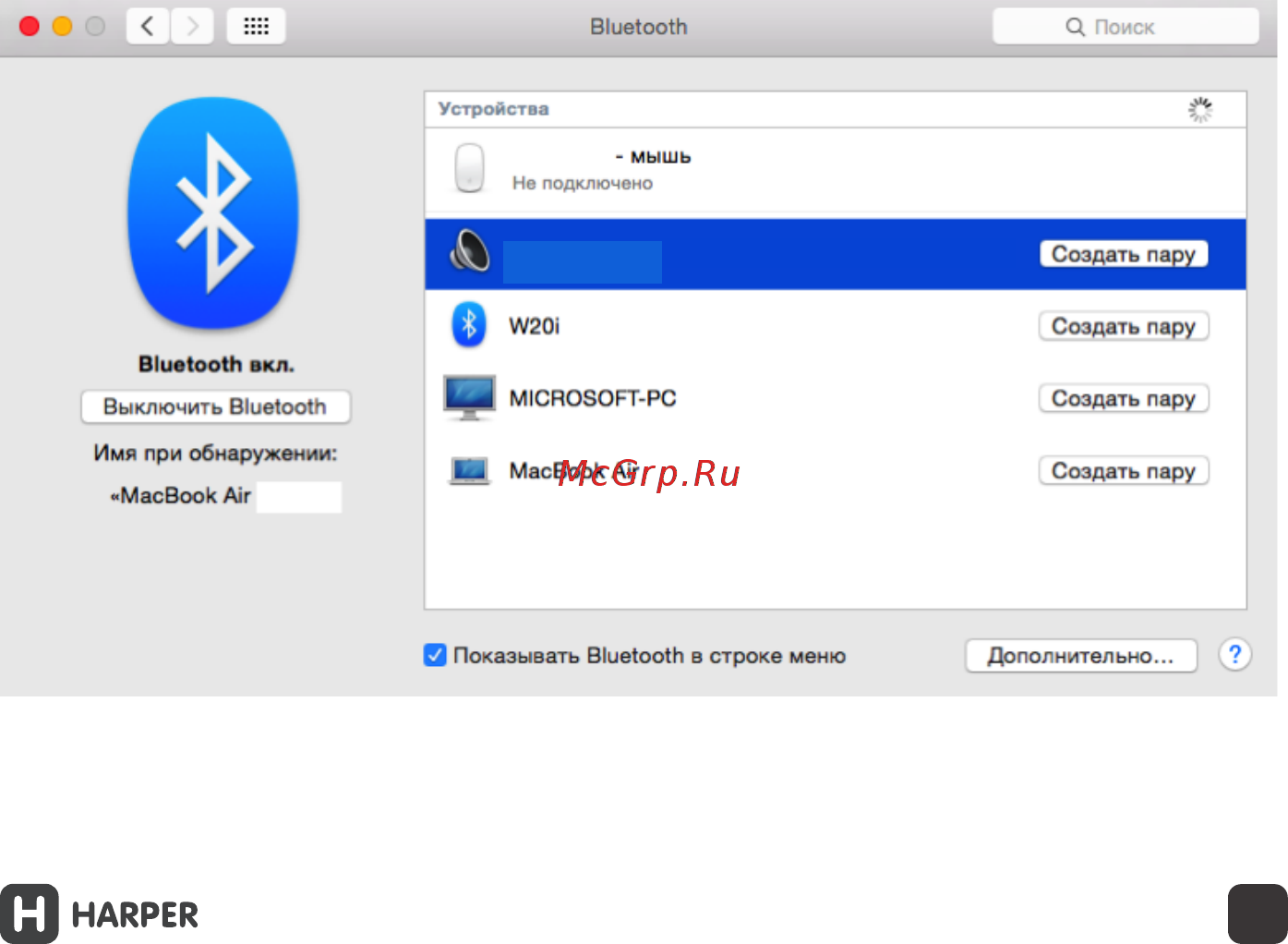This screenshot has height=944, width=1288.
Task: Click the Не подключено status text
Action: click(583, 183)
